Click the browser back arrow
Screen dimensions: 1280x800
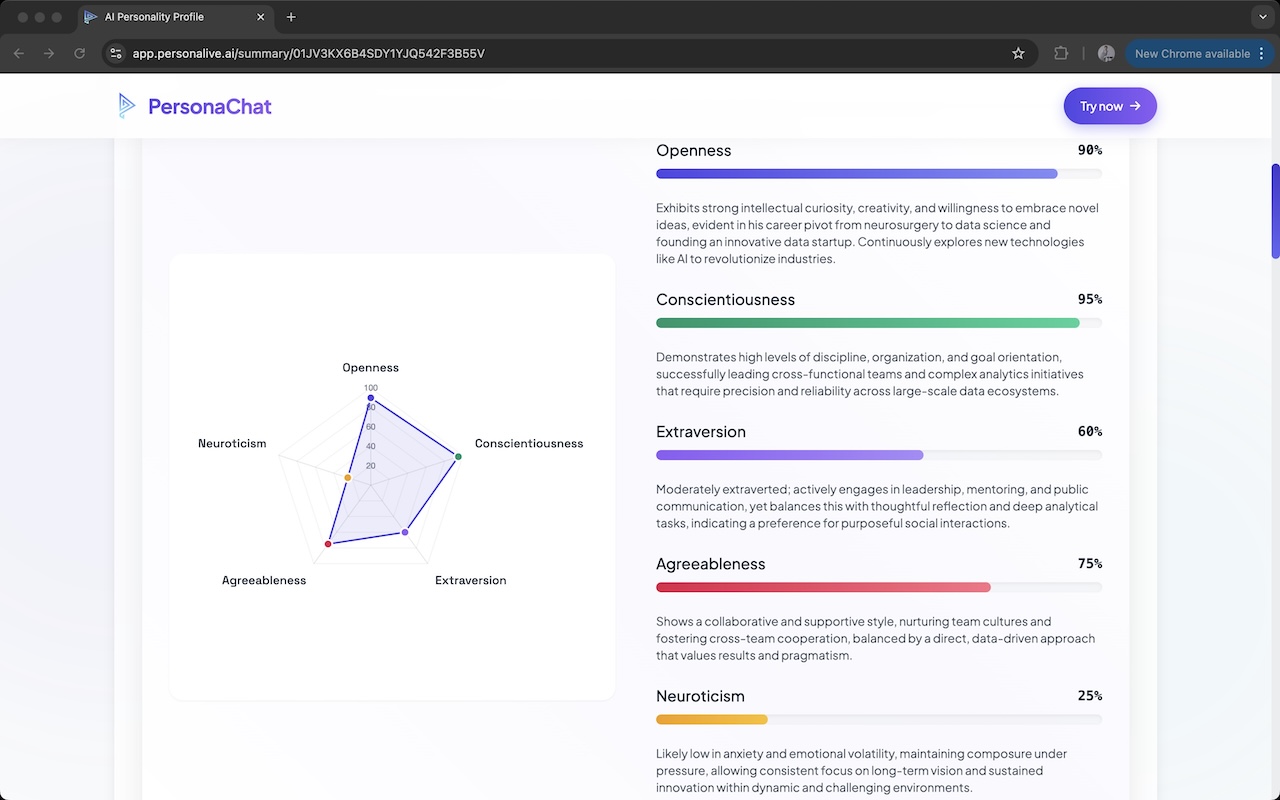point(19,53)
